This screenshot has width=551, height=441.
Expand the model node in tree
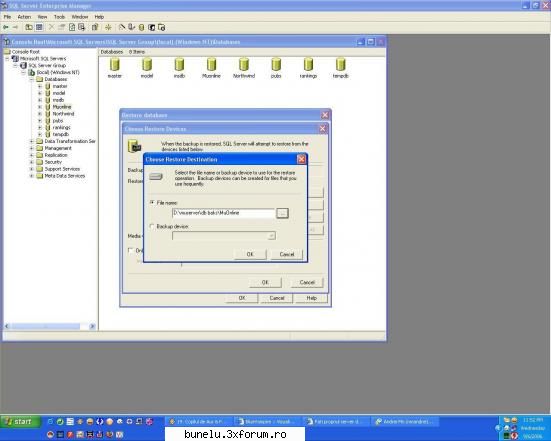point(40,93)
